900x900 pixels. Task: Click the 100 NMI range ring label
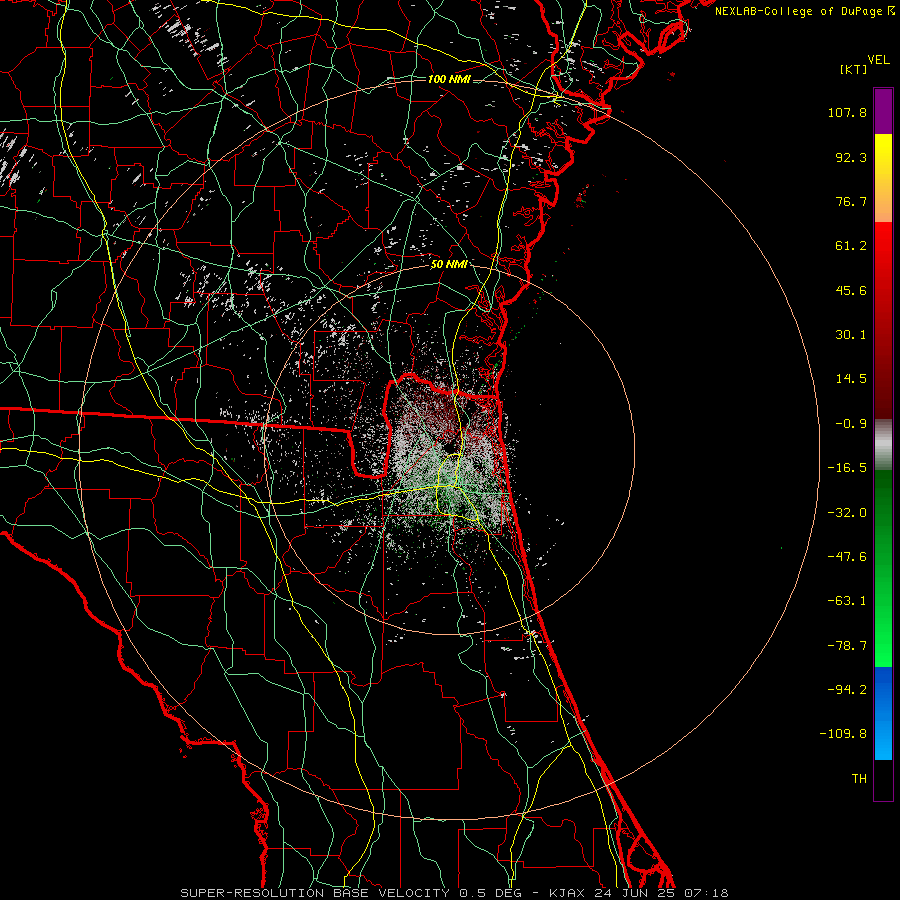click(449, 79)
